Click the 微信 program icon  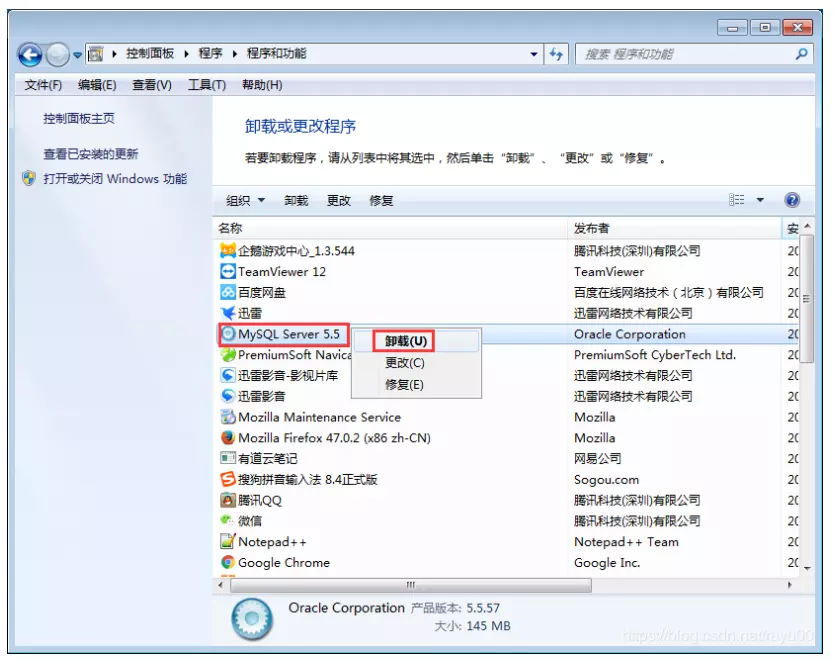pyautogui.click(x=228, y=521)
